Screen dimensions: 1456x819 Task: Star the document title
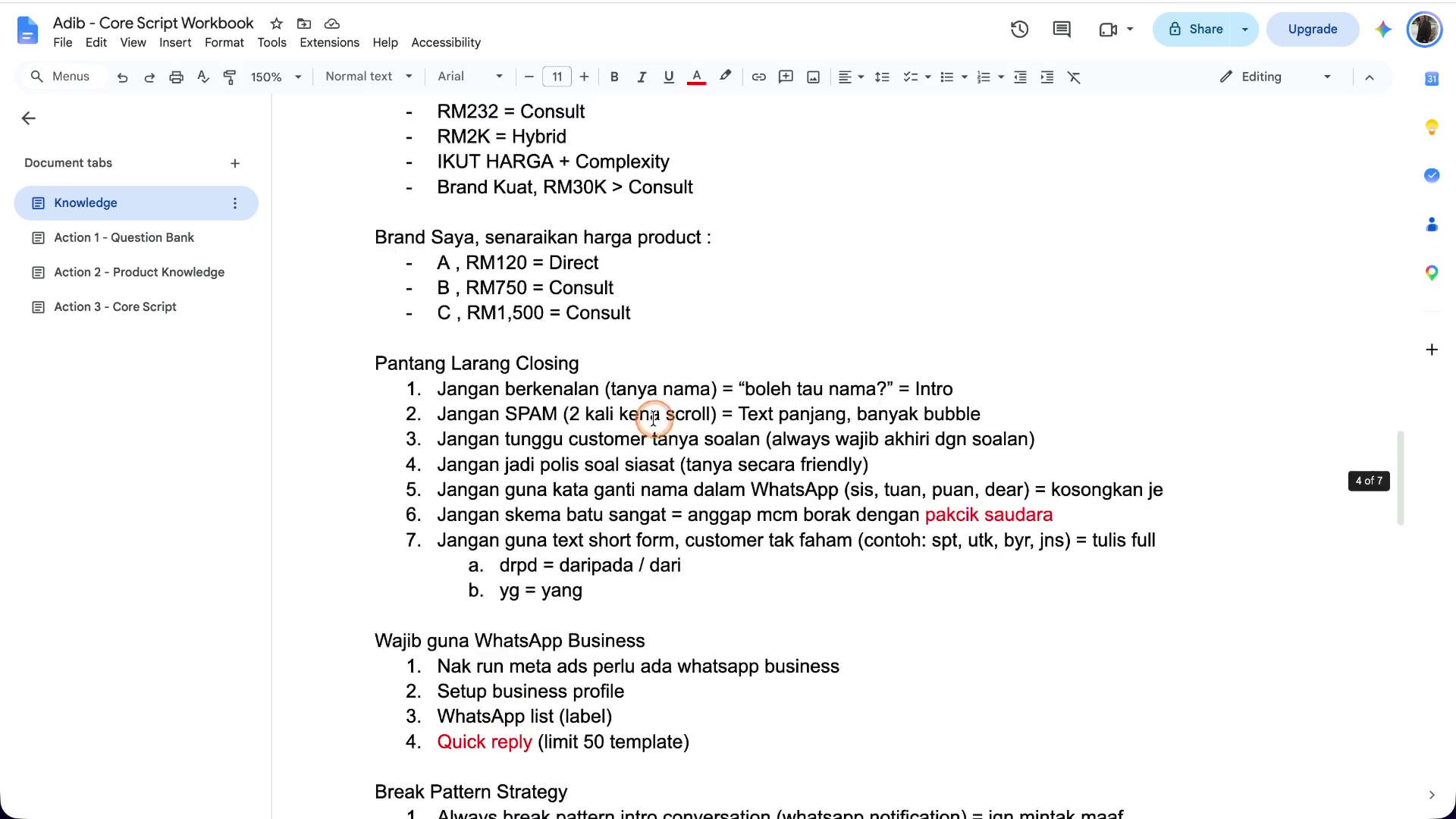(277, 24)
